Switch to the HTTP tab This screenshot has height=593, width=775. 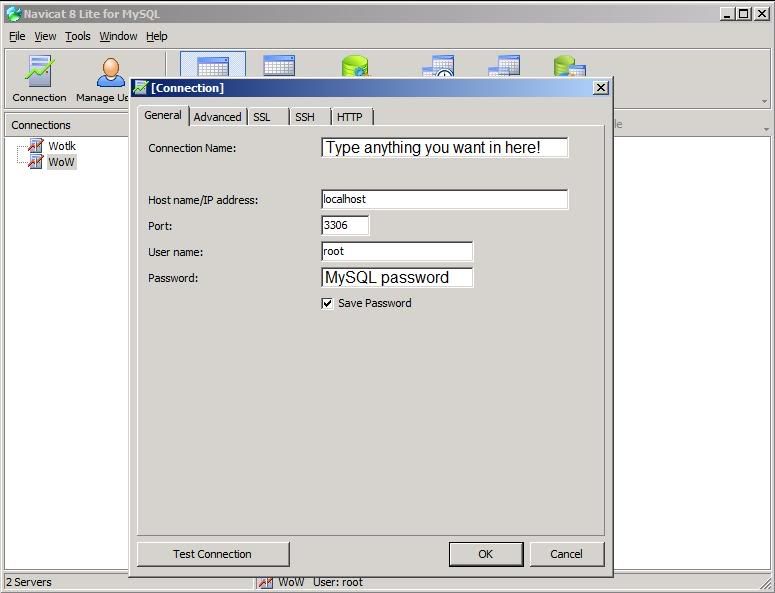coord(352,117)
